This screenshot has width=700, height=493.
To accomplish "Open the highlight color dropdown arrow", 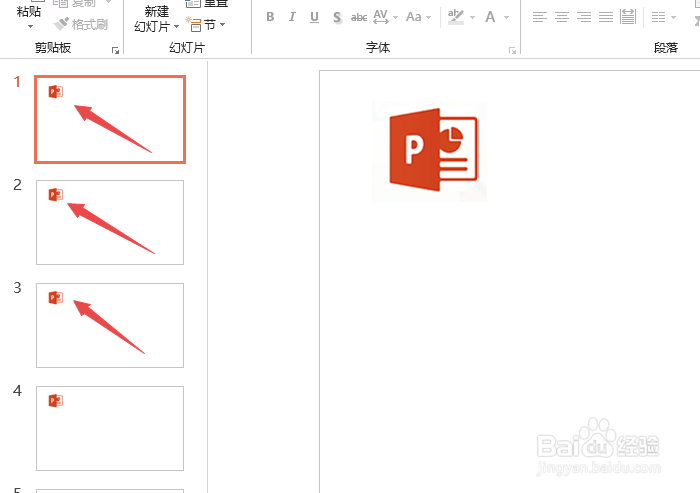I will click(473, 18).
